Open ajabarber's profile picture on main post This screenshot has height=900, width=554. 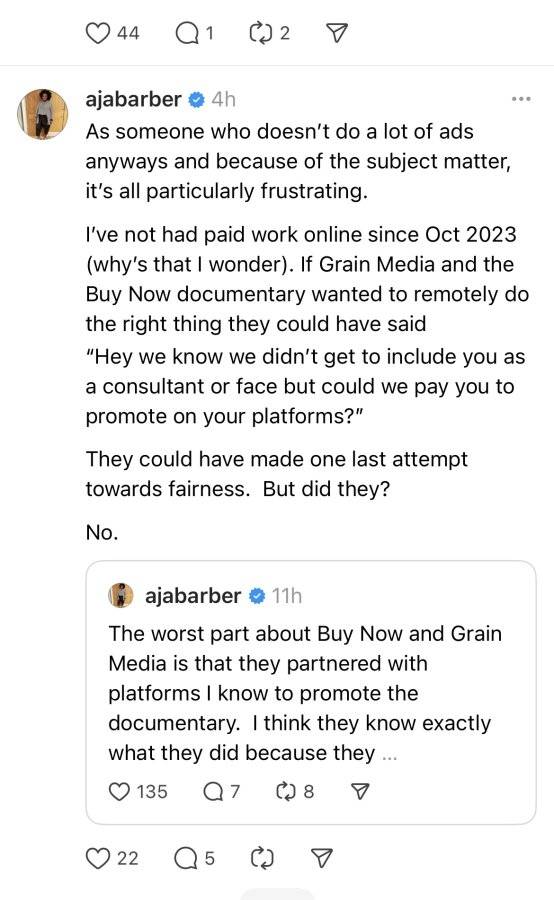(43, 114)
